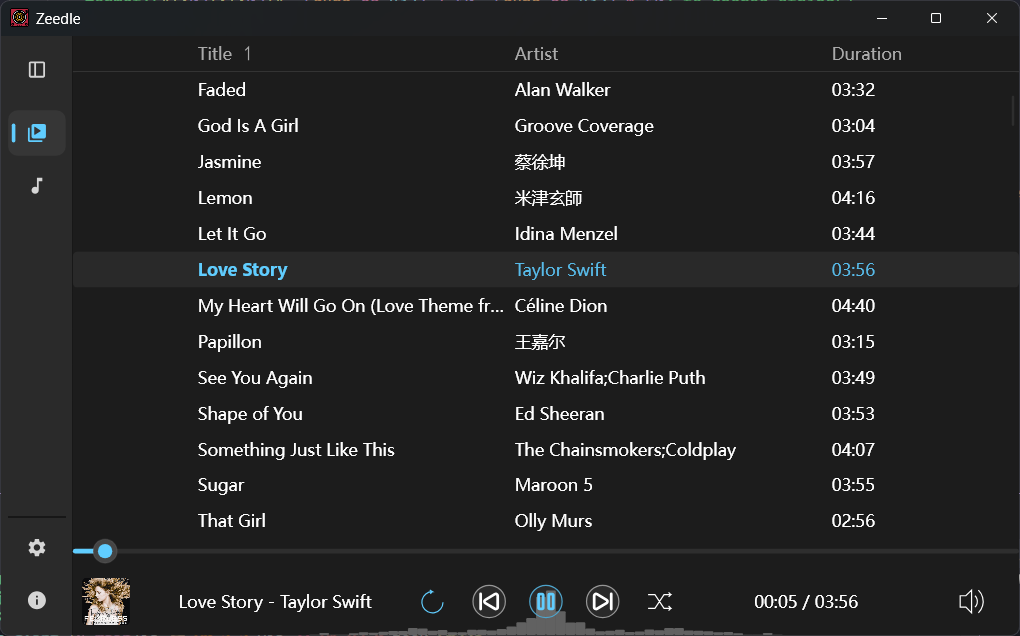The image size is (1020, 636).
Task: Click the 04:40 duration cell
Action: [853, 306]
